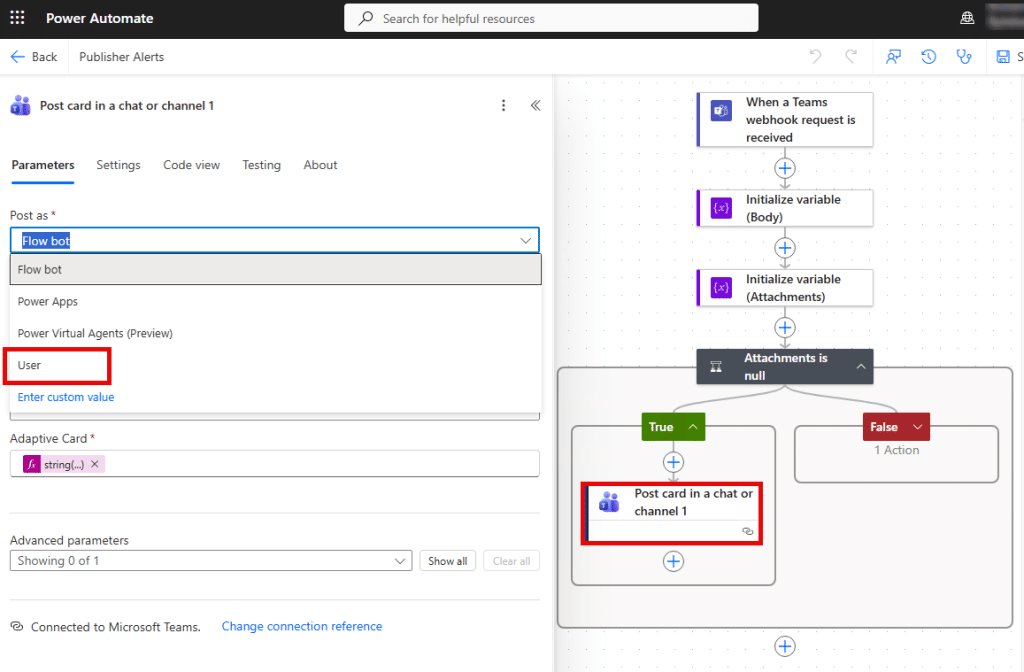Collapse the action panel with double chevron
1024x672 pixels.
pos(535,106)
